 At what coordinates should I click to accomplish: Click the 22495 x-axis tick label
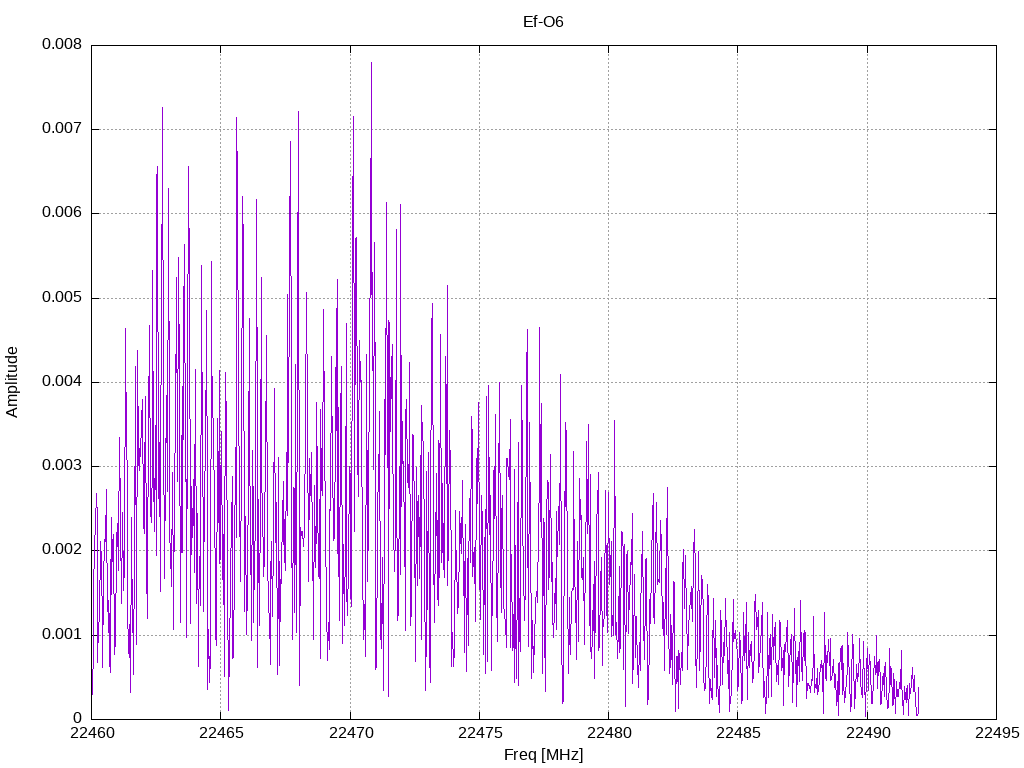997,733
